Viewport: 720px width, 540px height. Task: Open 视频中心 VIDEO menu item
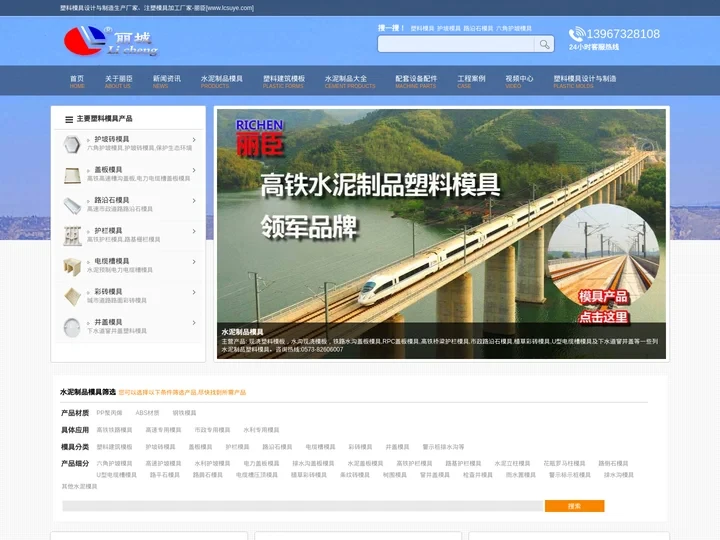[519, 81]
